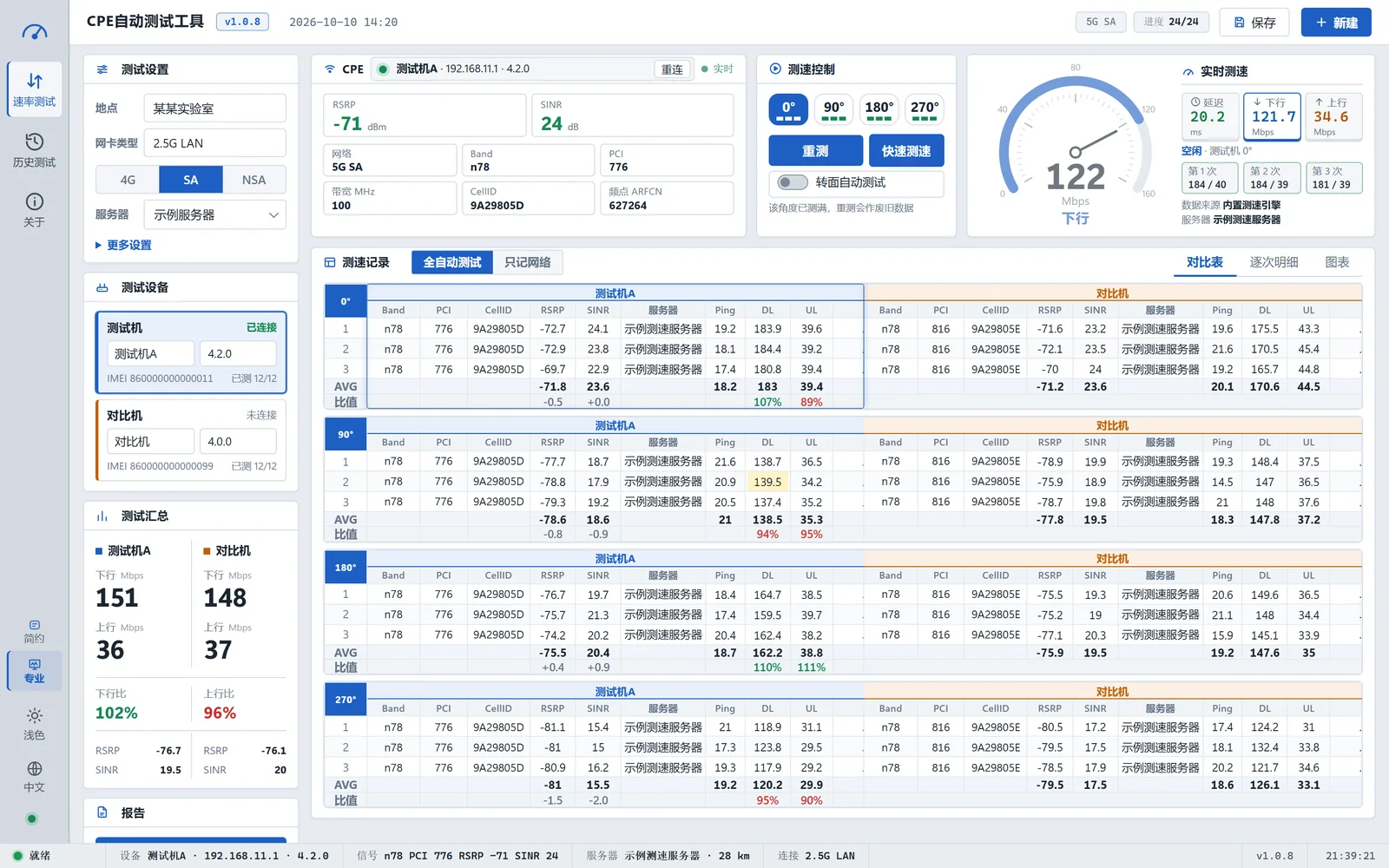Choose the 180° test angle
Viewport: 1389px width, 868px height.
tap(879, 110)
